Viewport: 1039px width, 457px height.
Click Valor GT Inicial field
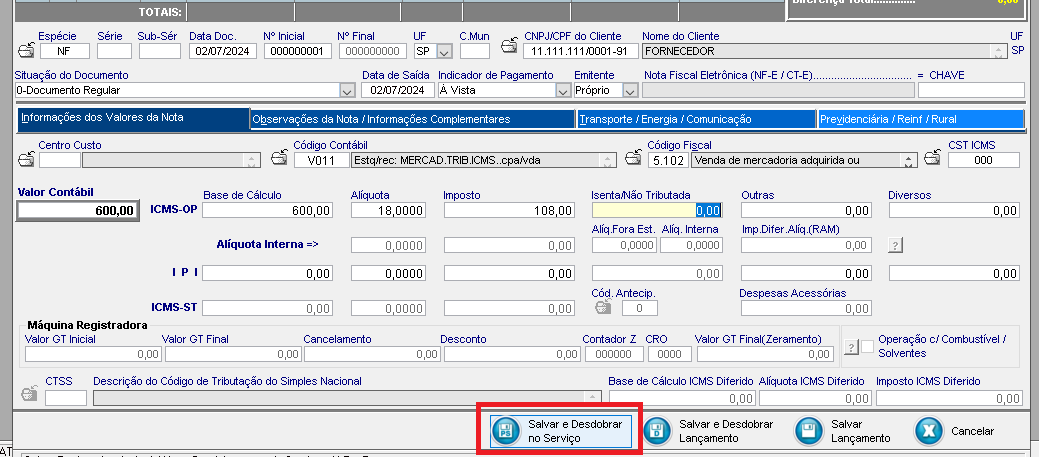pos(93,354)
